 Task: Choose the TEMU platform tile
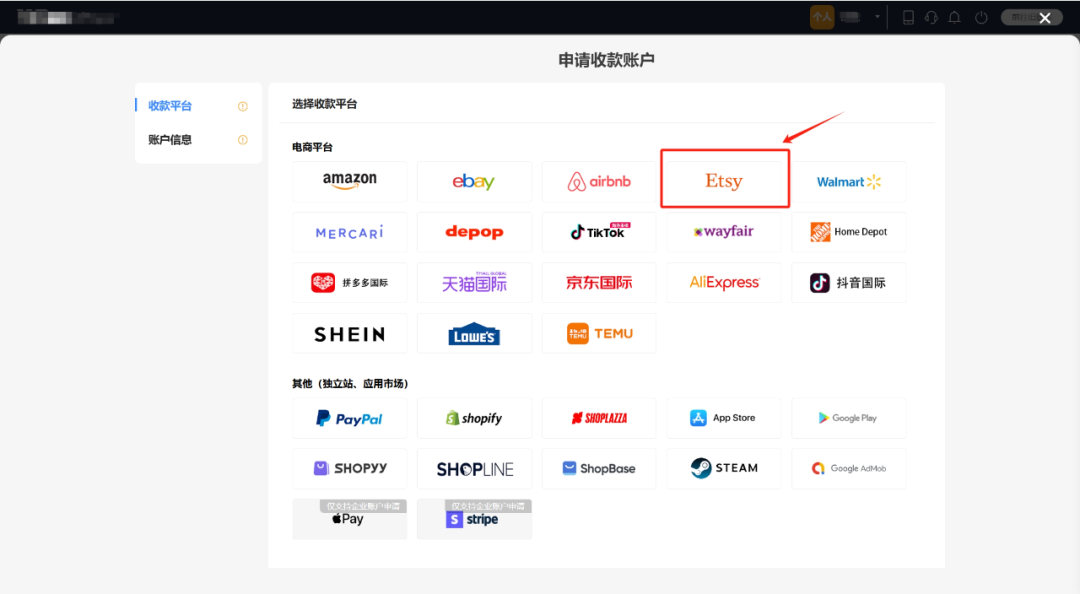598,332
